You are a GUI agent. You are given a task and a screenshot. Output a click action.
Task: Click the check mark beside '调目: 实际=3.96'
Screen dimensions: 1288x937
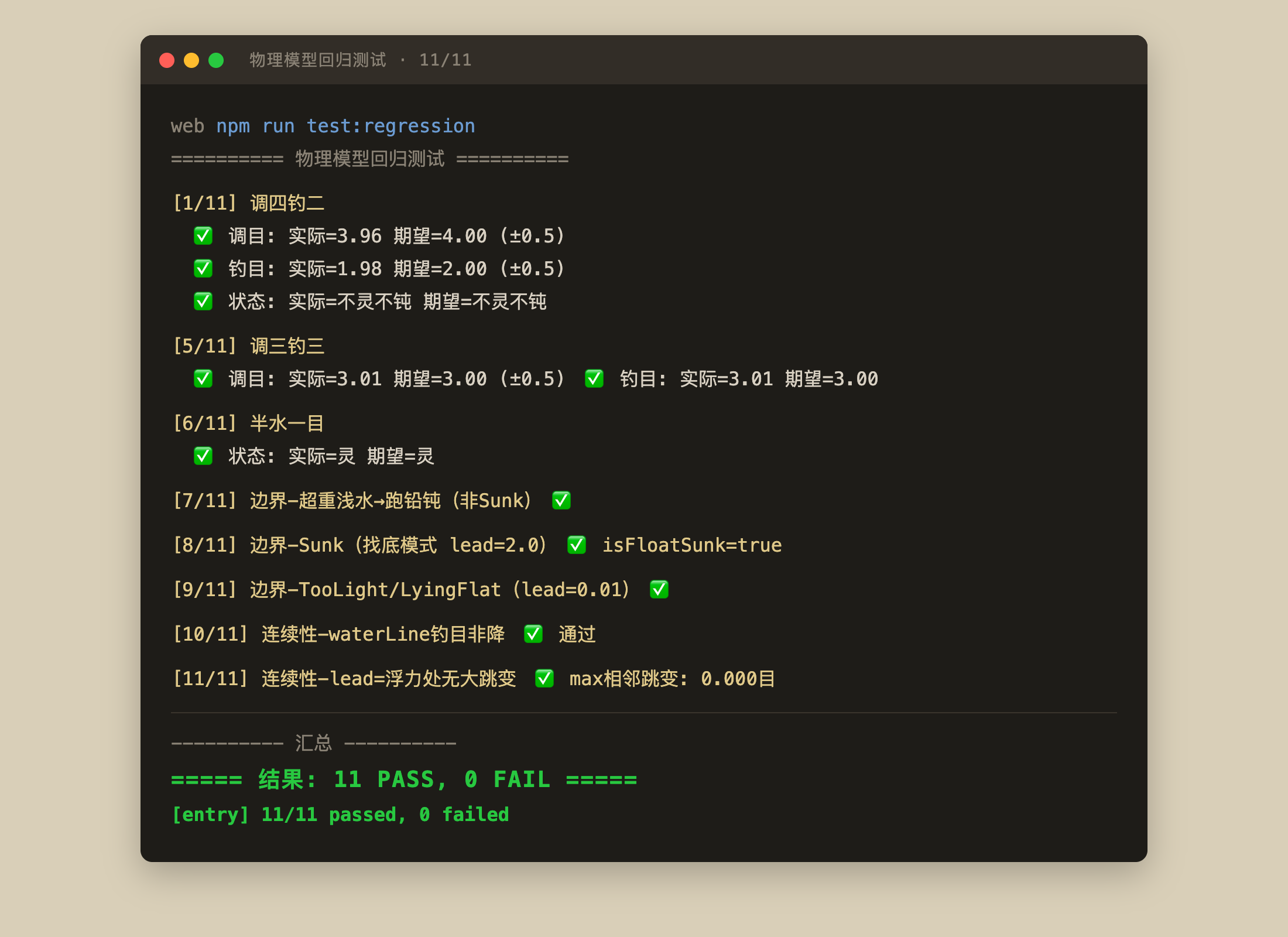(x=203, y=236)
